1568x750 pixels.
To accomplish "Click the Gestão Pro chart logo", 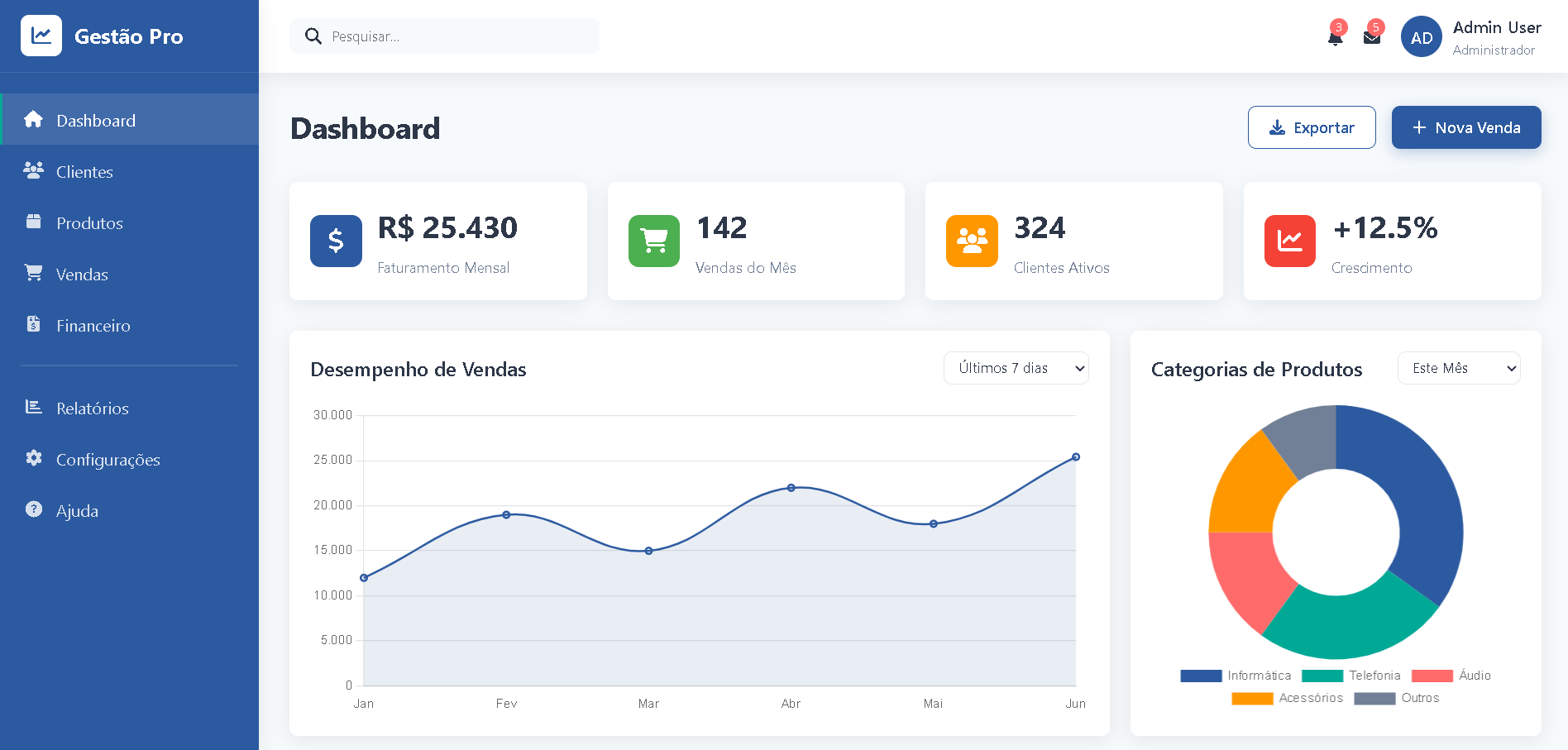I will 41,36.
